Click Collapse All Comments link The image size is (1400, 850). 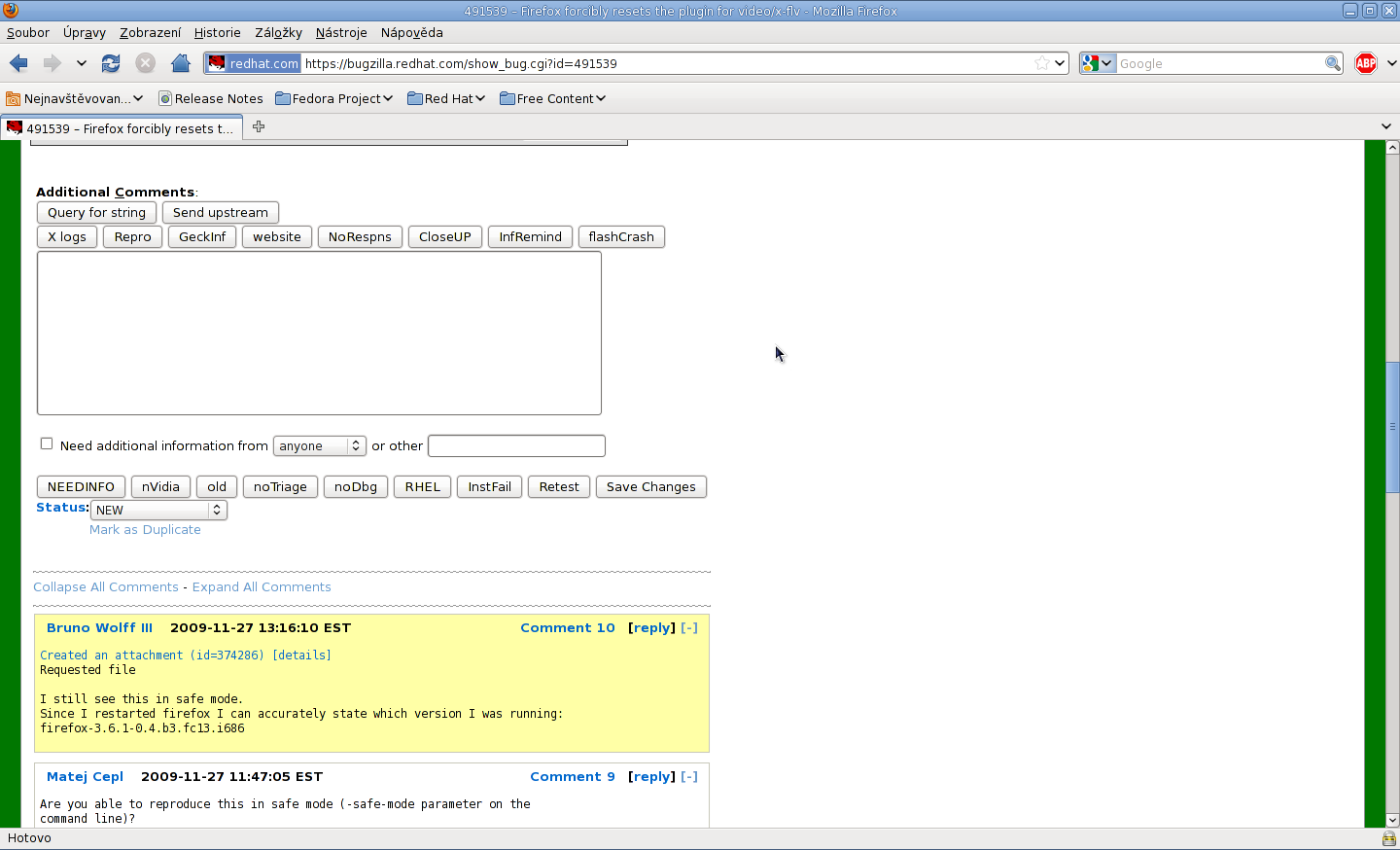pyautogui.click(x=106, y=586)
